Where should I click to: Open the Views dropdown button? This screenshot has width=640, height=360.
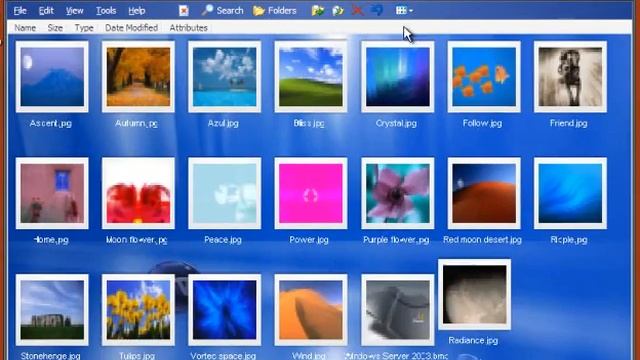[x=404, y=11]
